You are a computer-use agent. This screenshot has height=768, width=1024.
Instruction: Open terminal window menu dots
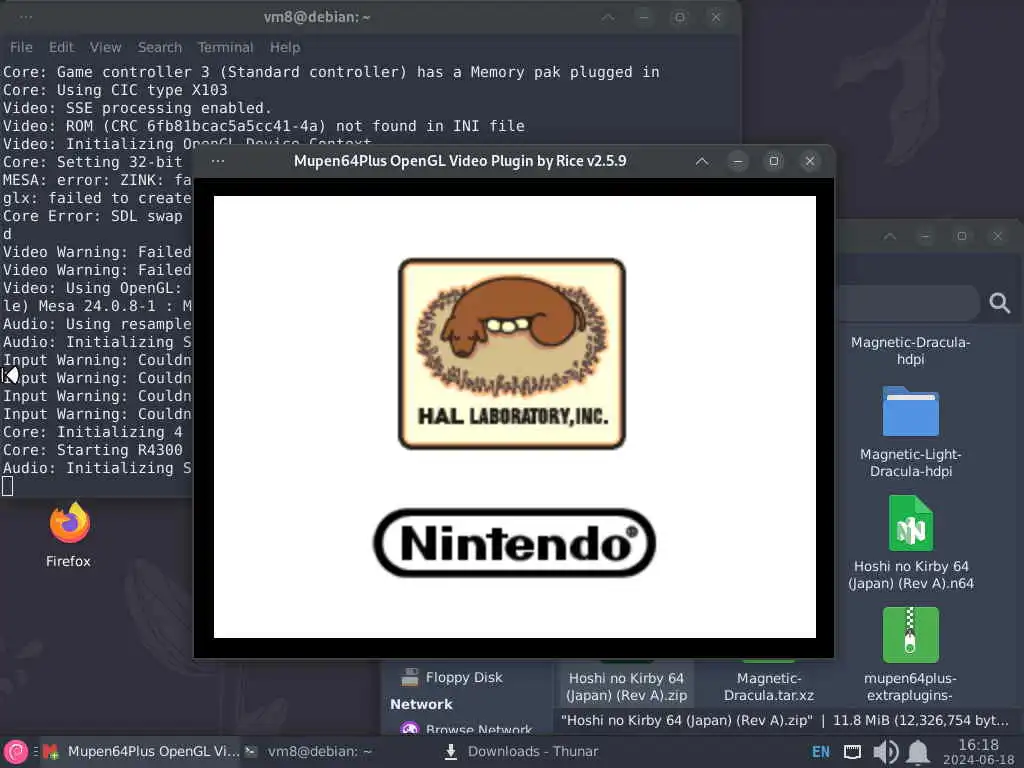pyautogui.click(x=25, y=17)
